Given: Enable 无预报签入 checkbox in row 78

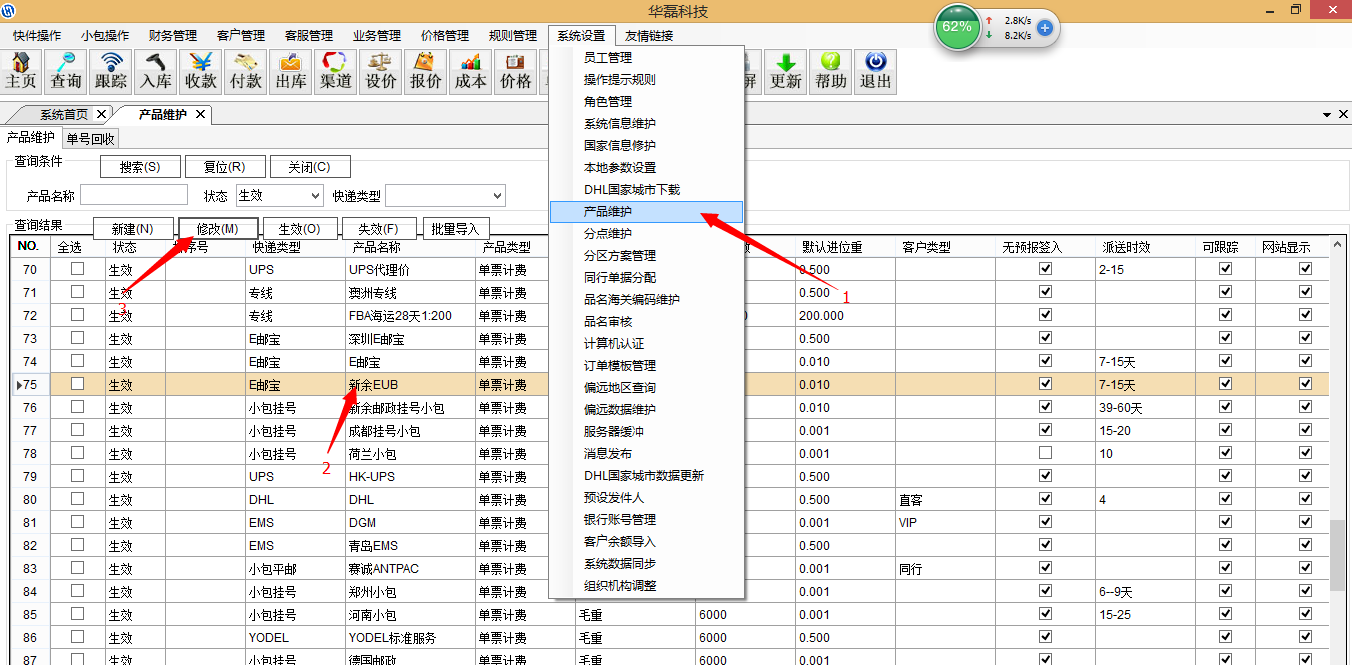Looking at the screenshot, I should [1045, 453].
